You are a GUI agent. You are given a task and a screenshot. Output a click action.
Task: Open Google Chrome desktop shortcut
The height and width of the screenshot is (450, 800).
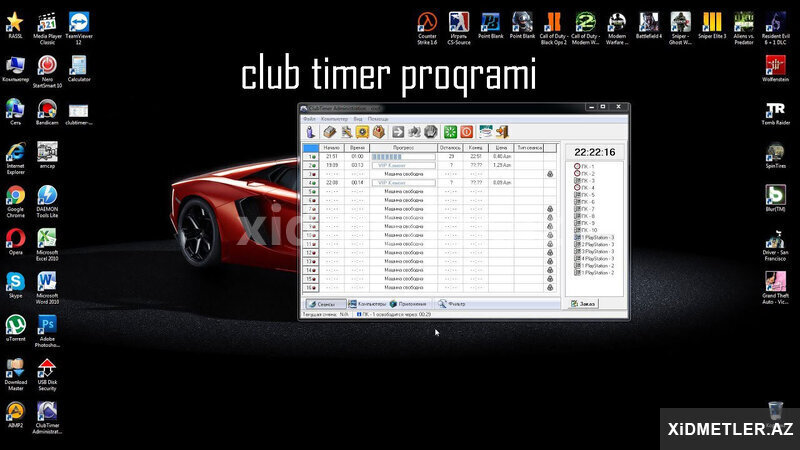(15, 202)
